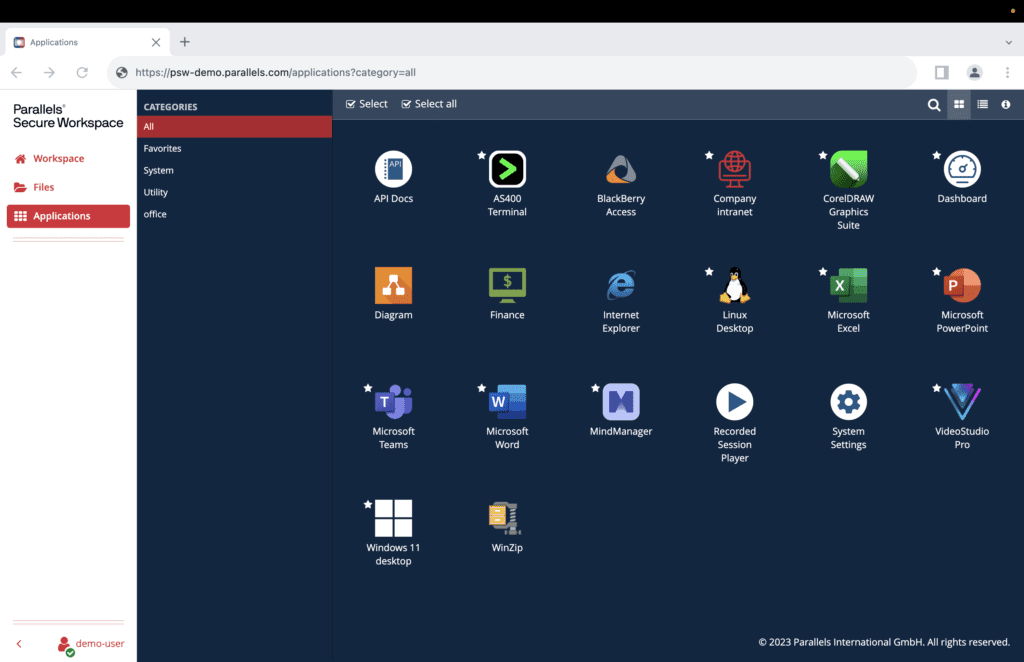Launch the BlackBerry Access application
The height and width of the screenshot is (662, 1024).
621,170
